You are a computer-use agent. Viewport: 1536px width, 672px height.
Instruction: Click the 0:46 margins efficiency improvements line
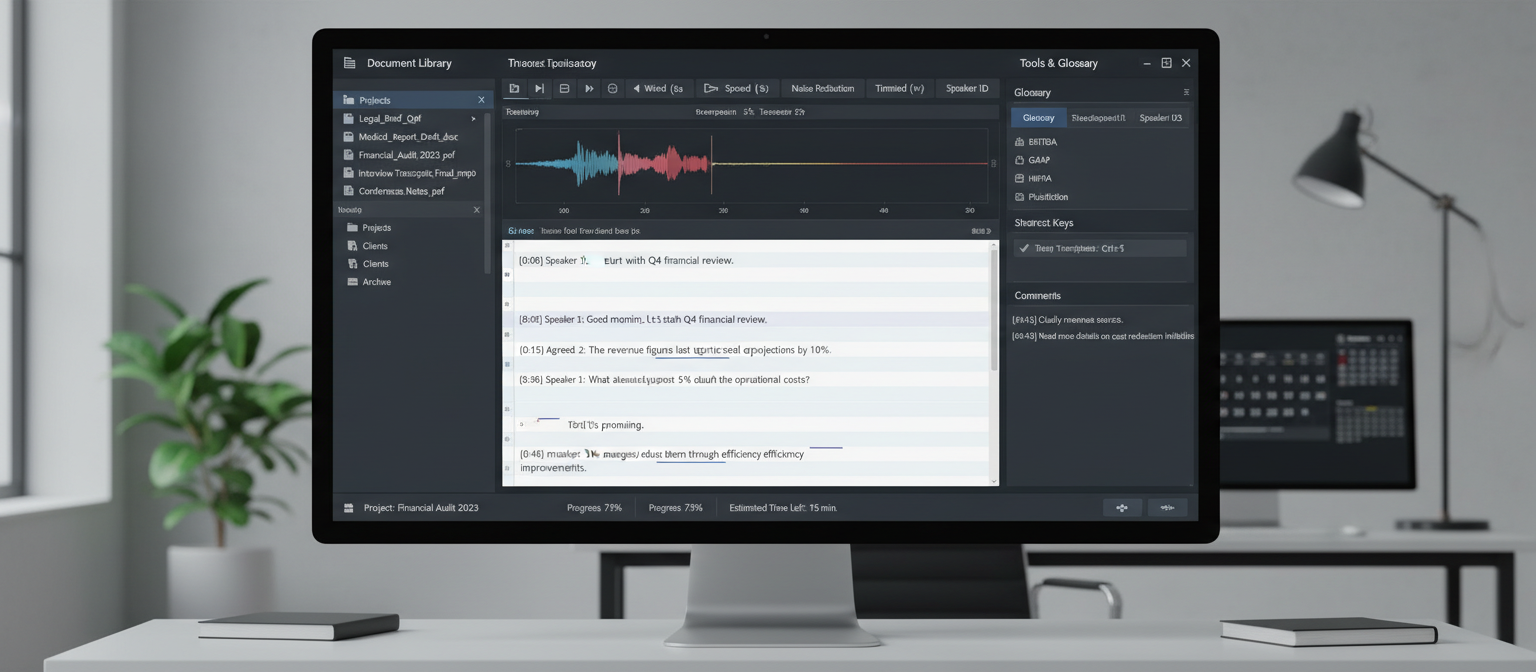[x=661, y=461]
